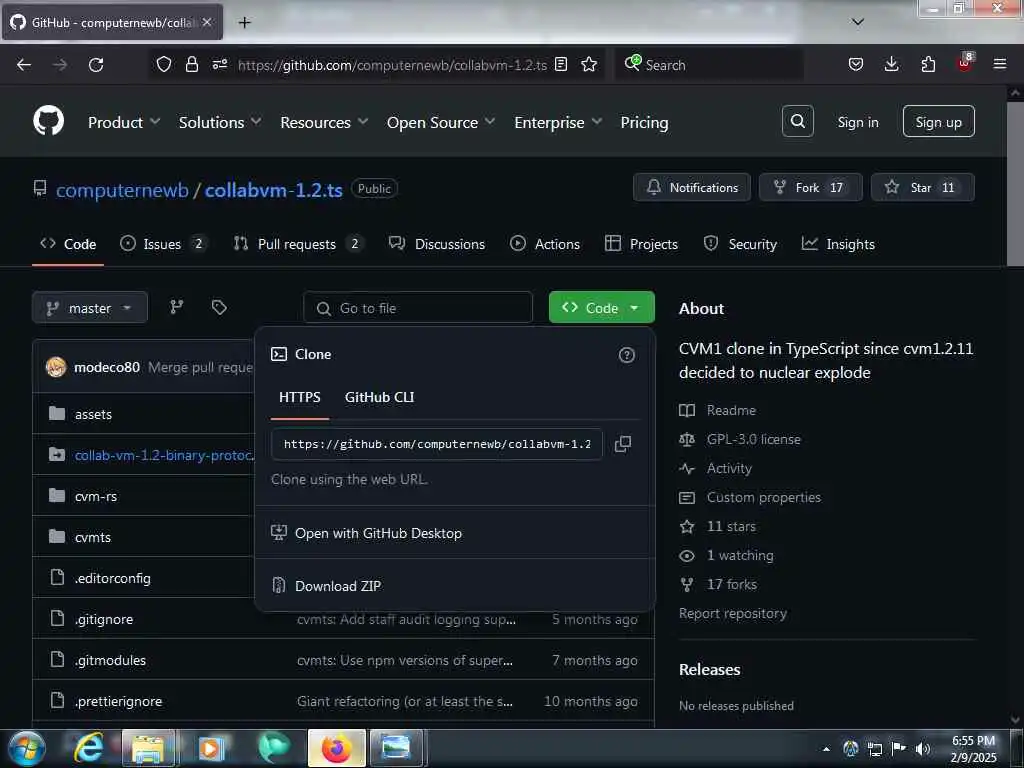
Task: Click the red extension icon with badge 8
Action: [965, 63]
